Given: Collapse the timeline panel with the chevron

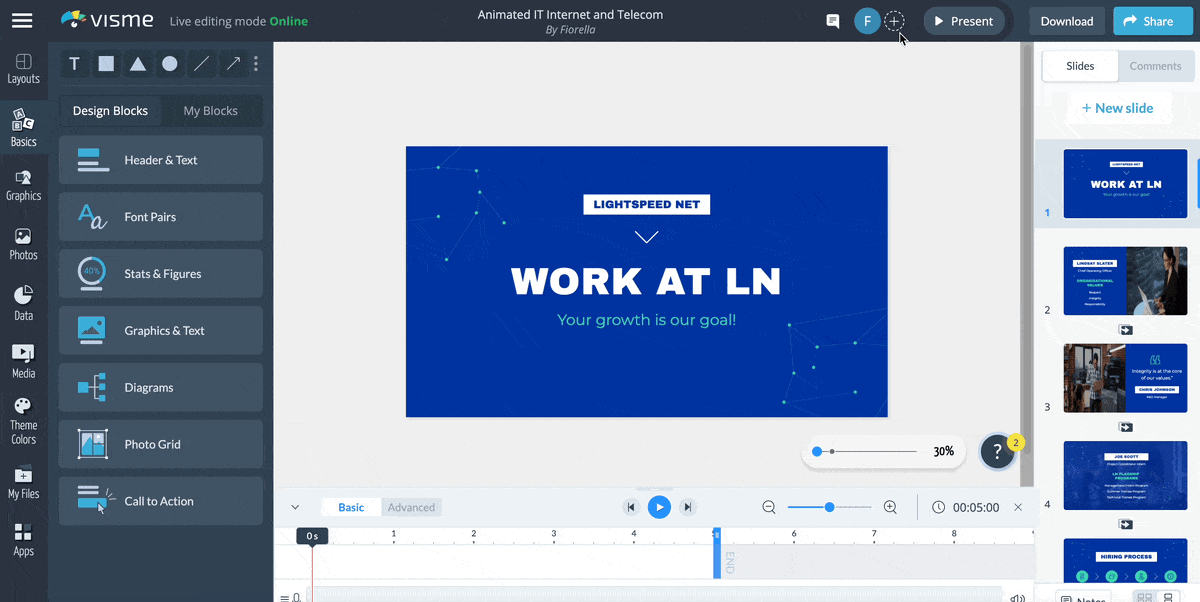Looking at the screenshot, I should click(x=295, y=507).
